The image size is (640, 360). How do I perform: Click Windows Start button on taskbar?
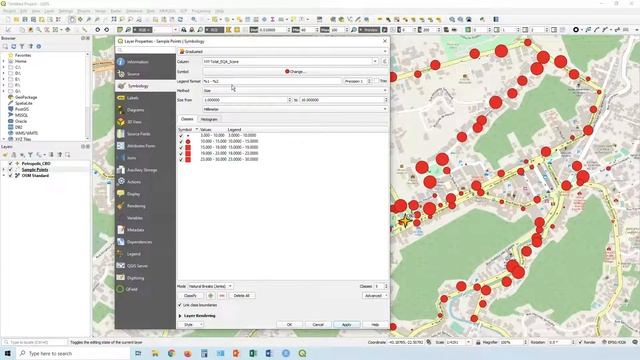click(x=7, y=353)
